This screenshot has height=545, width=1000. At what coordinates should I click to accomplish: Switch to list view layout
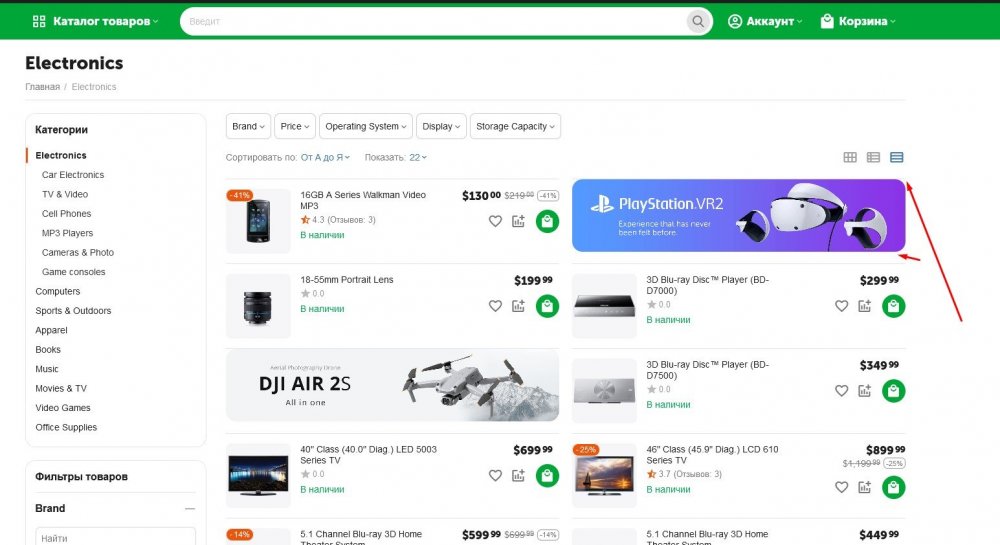(x=873, y=157)
